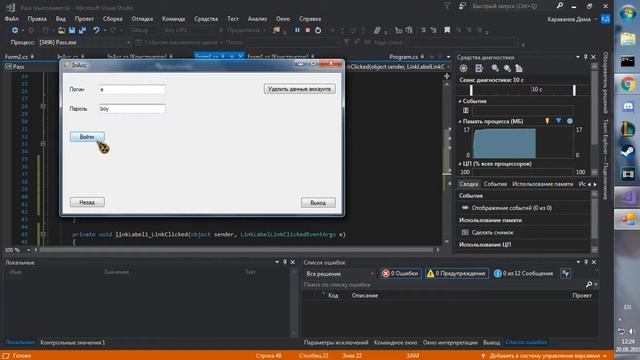This screenshot has width=640, height=360.
Task: Click the search magnifier in error list
Action: coord(589,284)
